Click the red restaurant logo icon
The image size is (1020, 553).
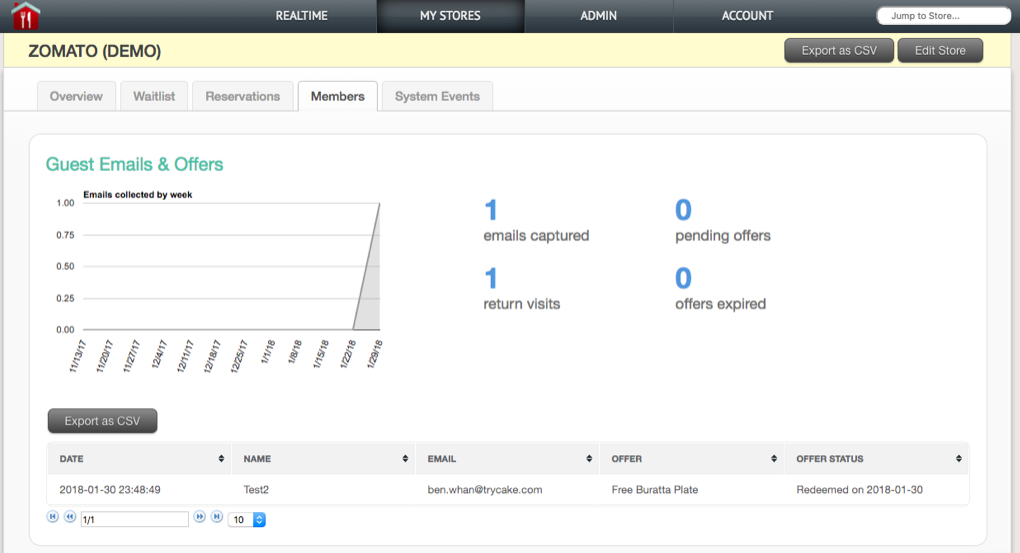click(25, 16)
